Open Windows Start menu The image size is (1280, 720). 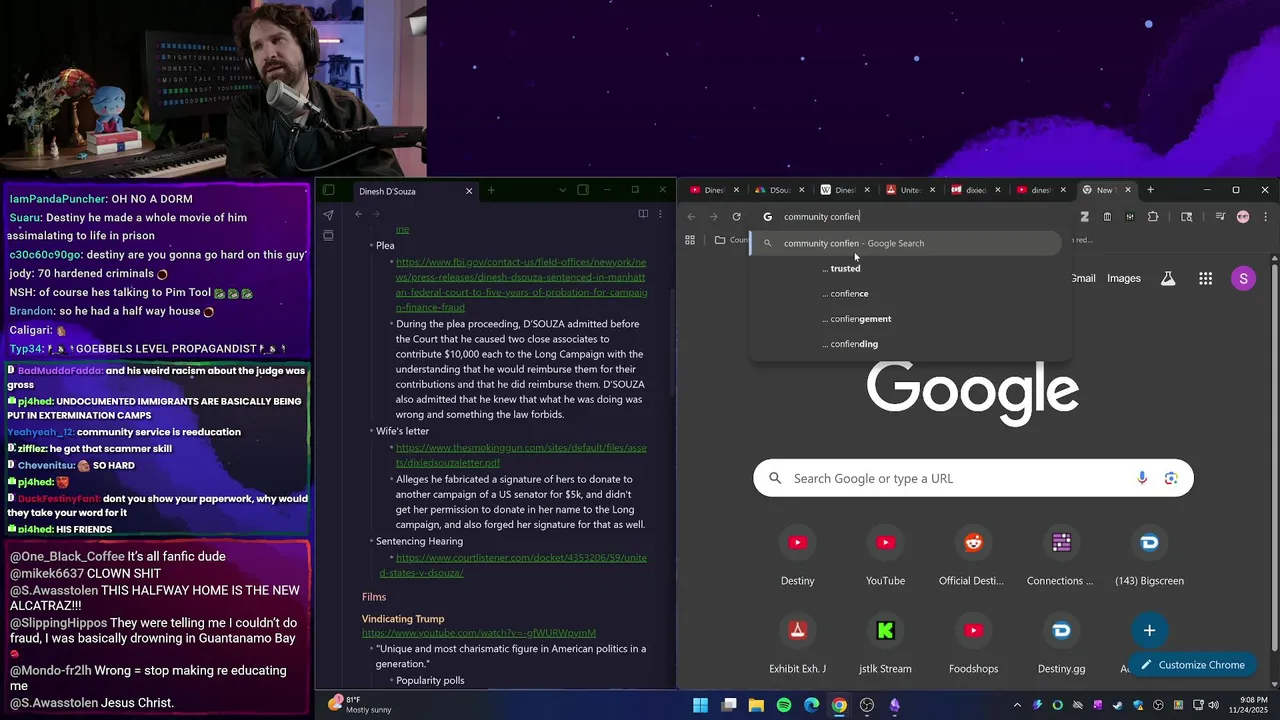coord(701,705)
